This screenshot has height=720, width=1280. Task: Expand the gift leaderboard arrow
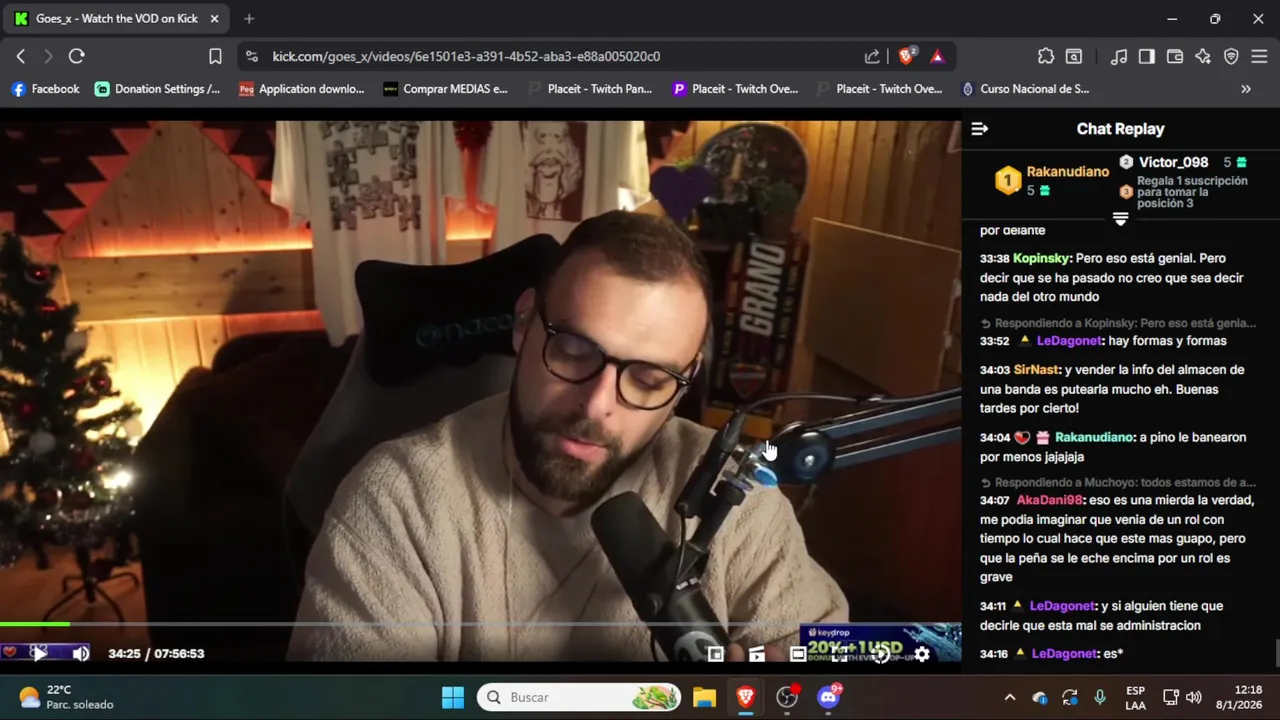click(x=1120, y=218)
